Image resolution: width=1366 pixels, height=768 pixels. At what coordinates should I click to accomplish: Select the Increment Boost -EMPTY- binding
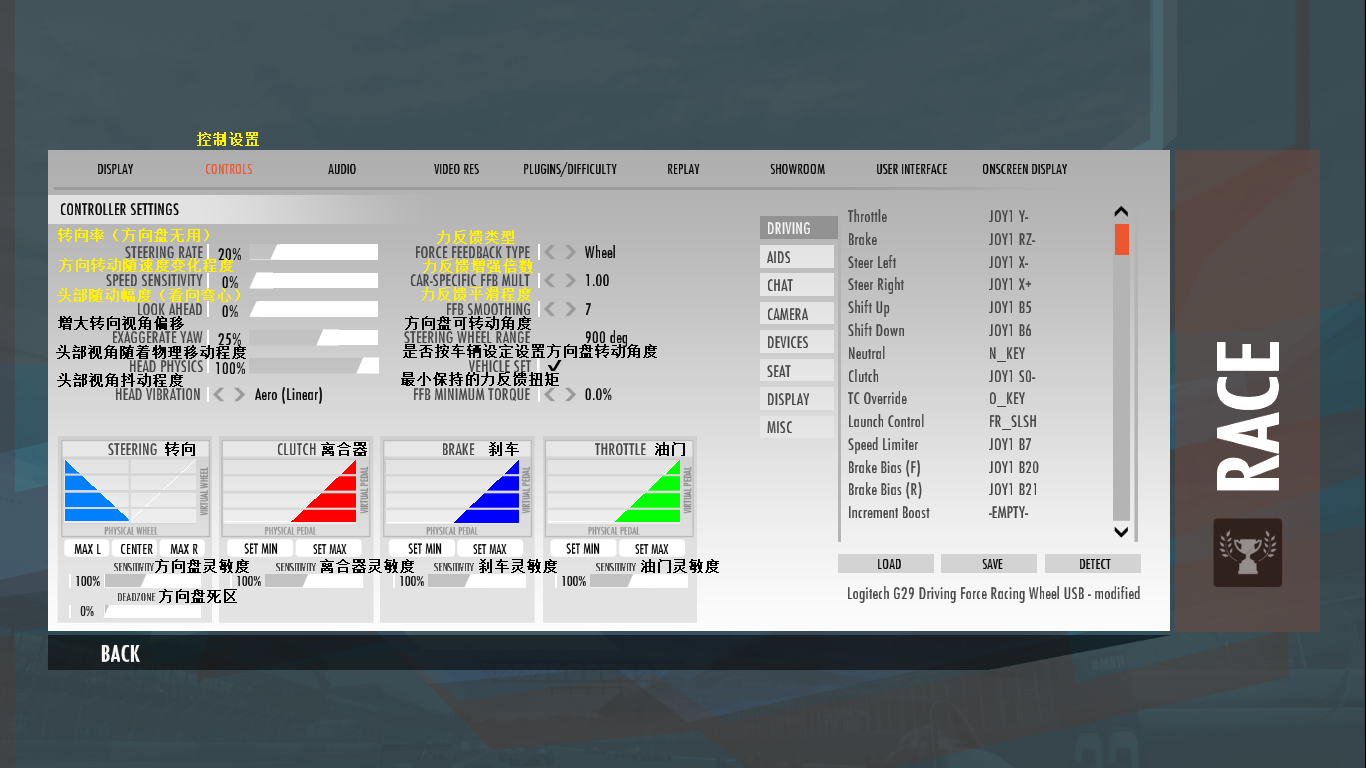[1008, 513]
